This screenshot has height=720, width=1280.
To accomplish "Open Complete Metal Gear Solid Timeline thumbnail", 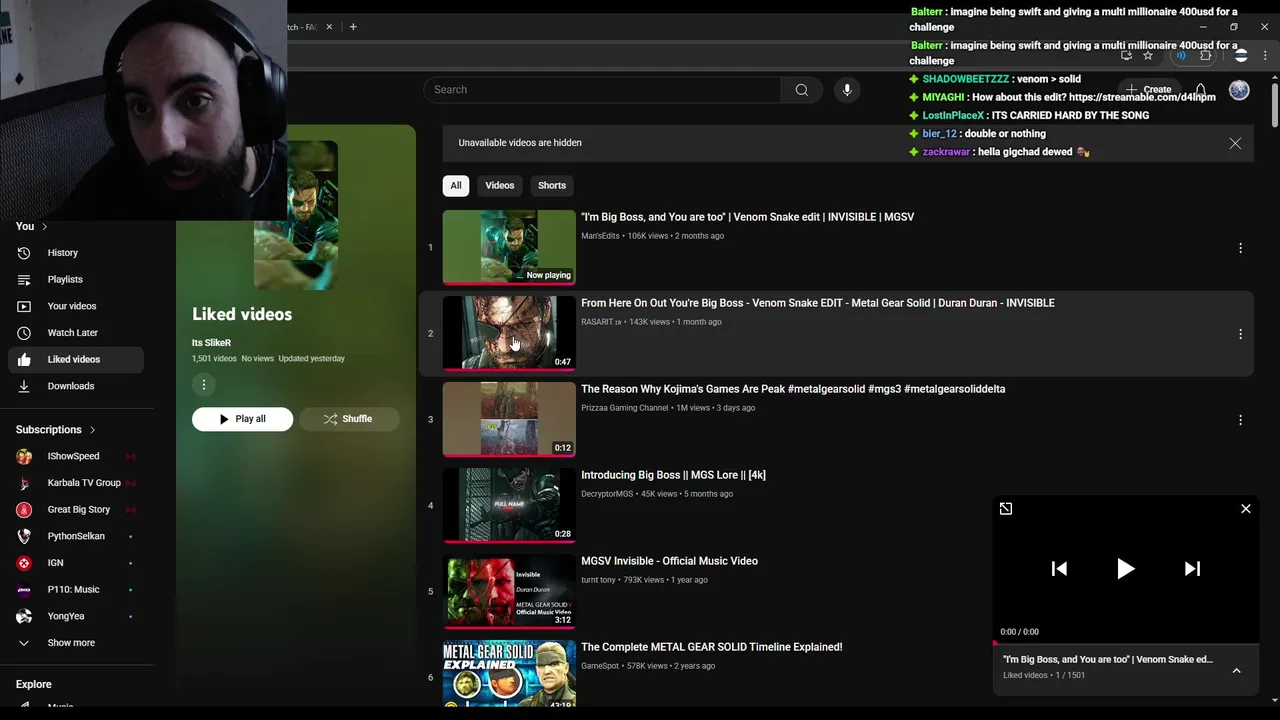I will tap(509, 675).
